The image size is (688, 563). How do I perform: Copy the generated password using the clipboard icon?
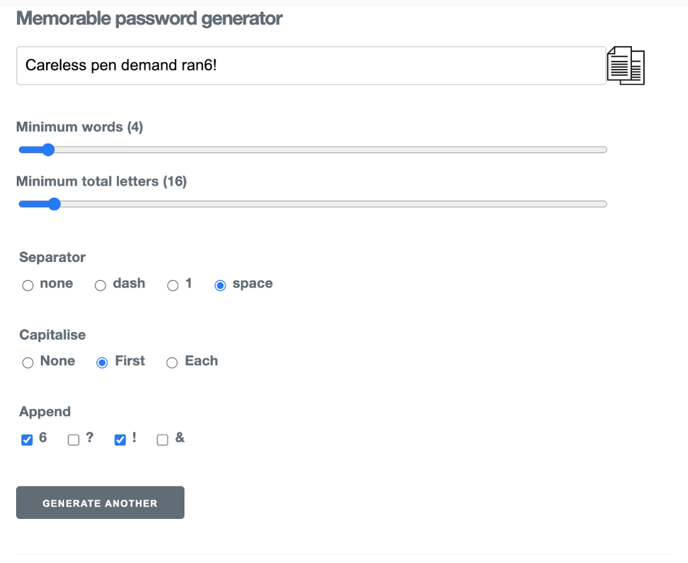pyautogui.click(x=626, y=65)
